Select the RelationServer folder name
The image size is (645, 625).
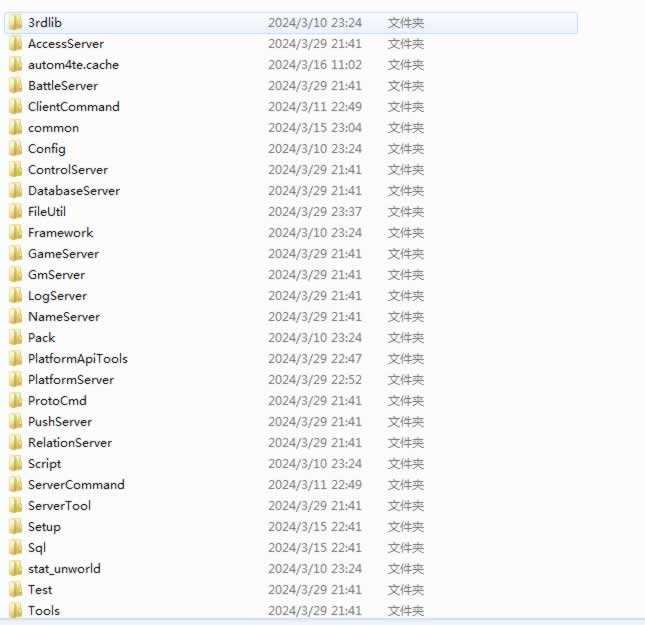(x=70, y=442)
